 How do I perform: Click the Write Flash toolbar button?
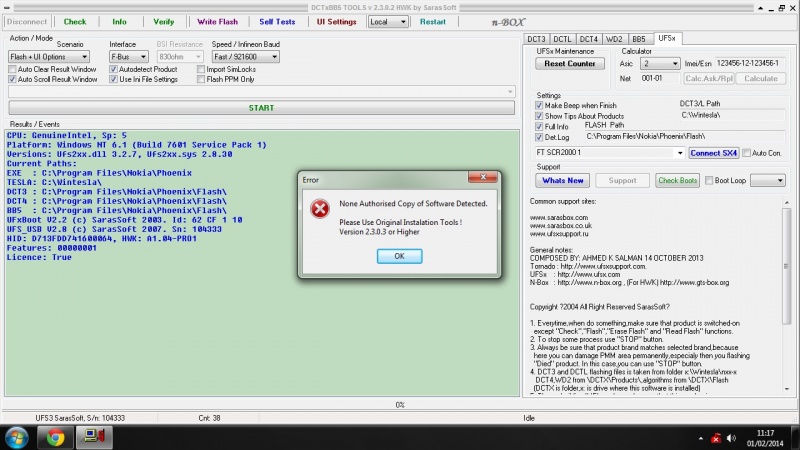coord(218,22)
